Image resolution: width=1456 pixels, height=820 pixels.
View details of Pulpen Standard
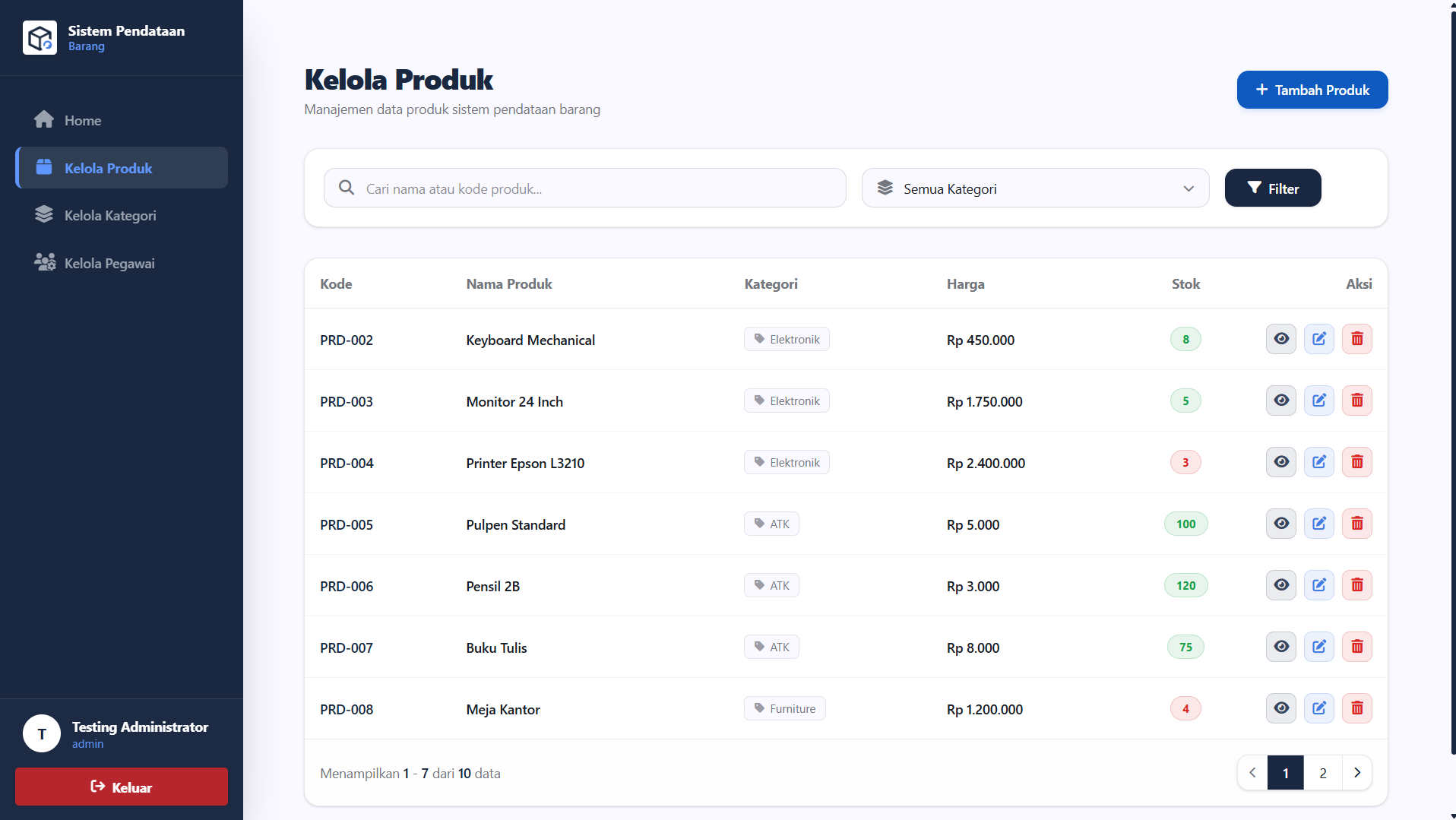1281,524
